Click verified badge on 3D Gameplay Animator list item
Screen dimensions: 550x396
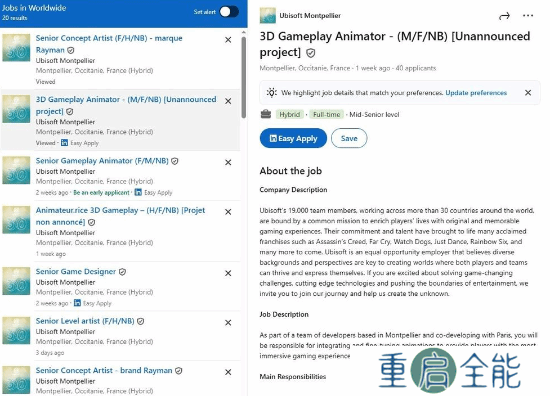(x=69, y=112)
